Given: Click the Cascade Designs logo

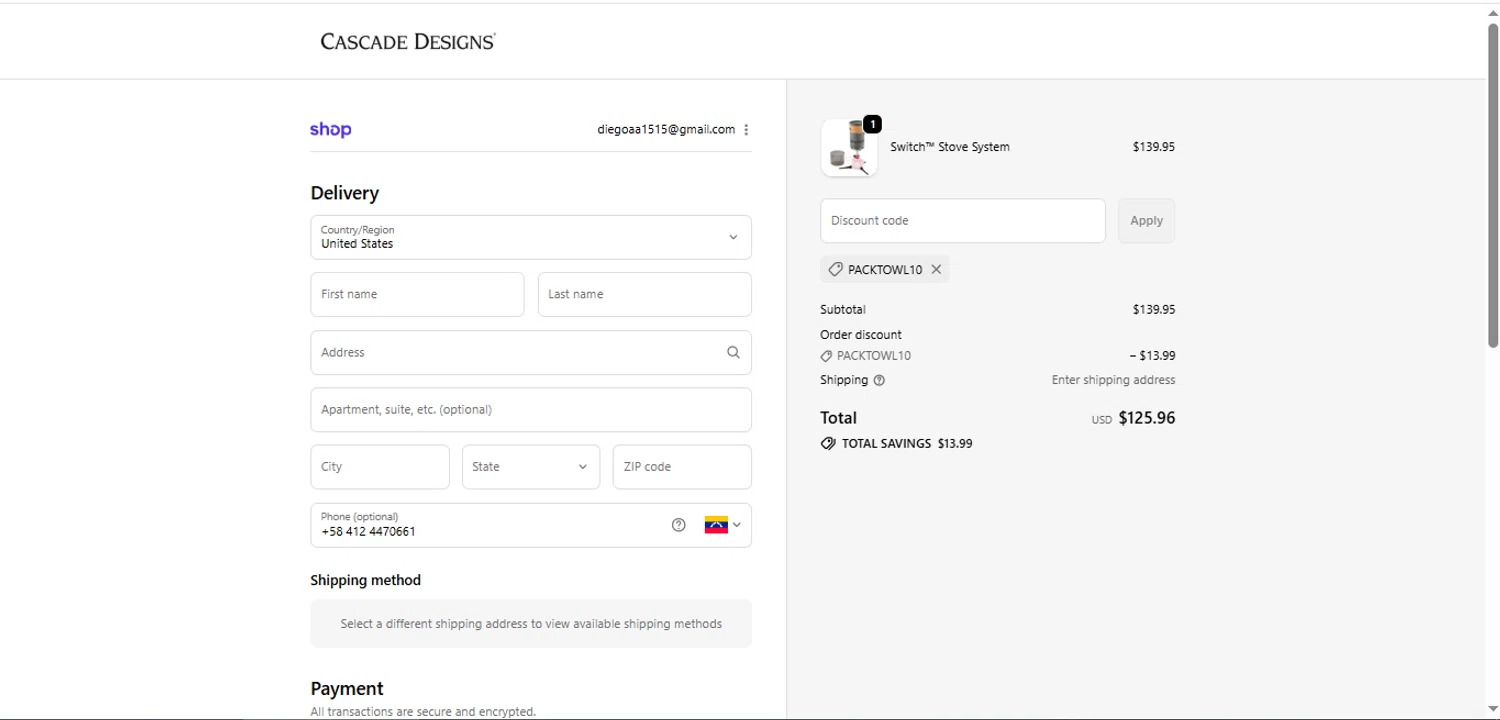Looking at the screenshot, I should [x=408, y=41].
